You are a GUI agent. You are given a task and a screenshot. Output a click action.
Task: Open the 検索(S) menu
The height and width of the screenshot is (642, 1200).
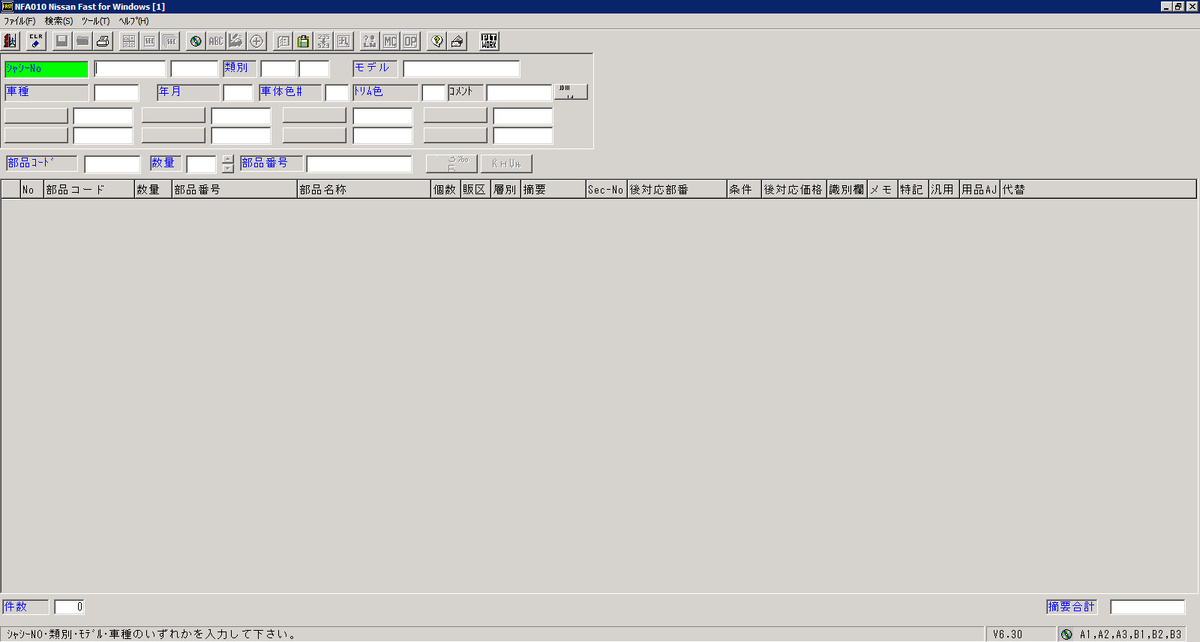click(59, 21)
